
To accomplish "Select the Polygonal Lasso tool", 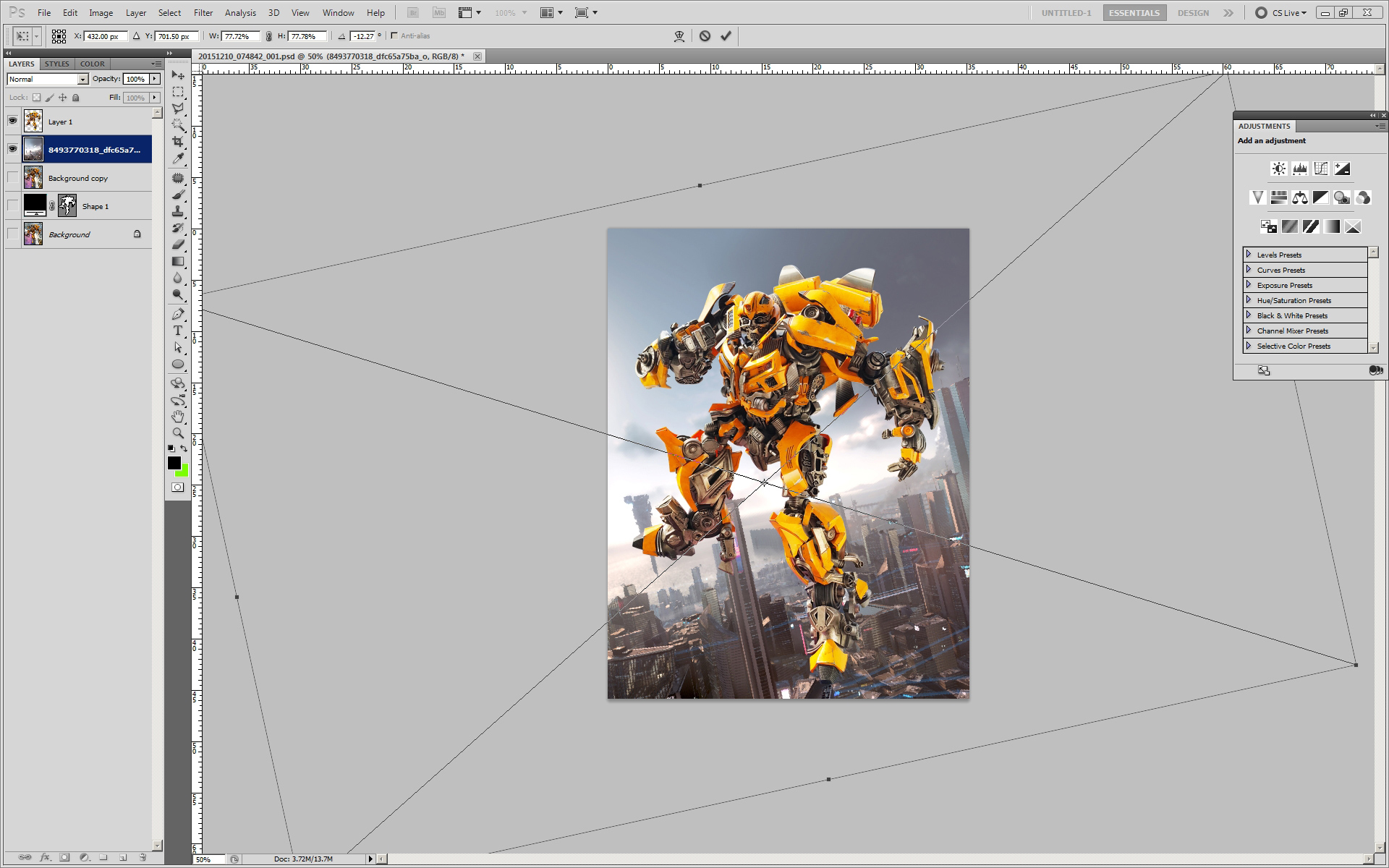I will click(178, 109).
